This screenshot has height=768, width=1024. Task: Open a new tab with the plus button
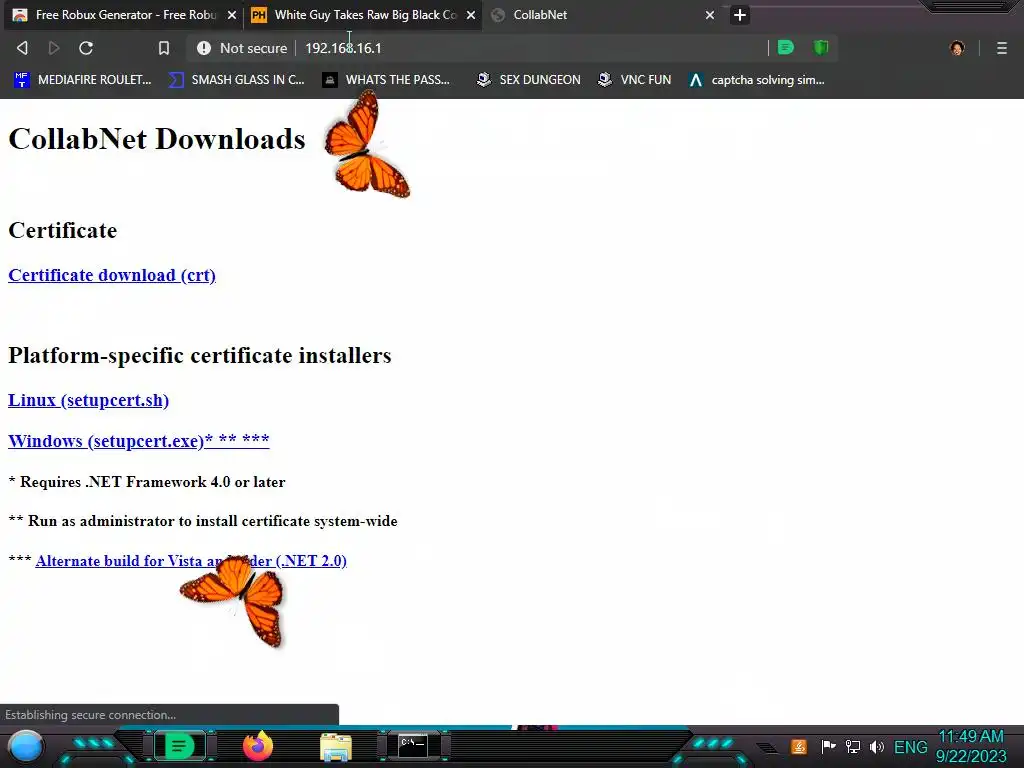coord(740,15)
